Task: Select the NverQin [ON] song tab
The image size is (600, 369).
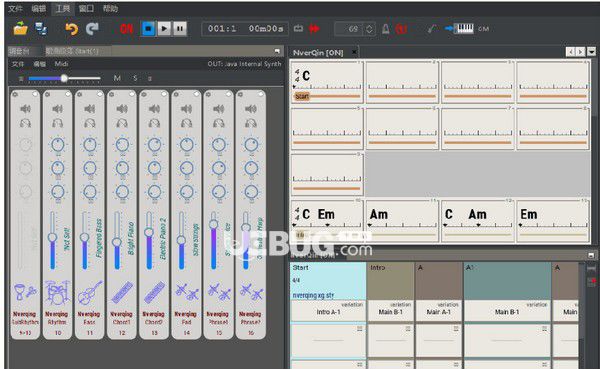Action: (x=318, y=53)
